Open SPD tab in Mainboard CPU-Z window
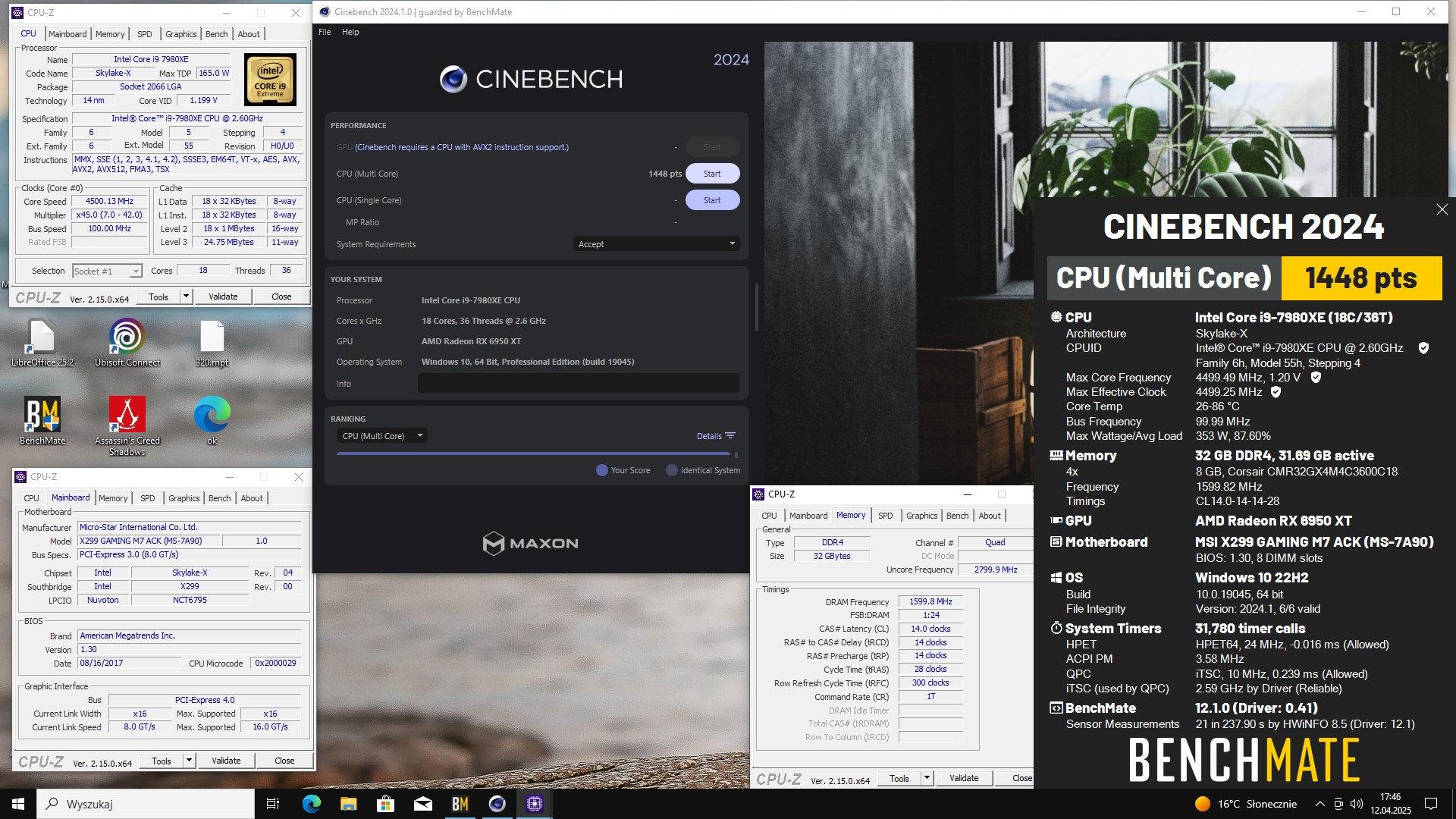The height and width of the screenshot is (819, 1456). click(x=148, y=498)
